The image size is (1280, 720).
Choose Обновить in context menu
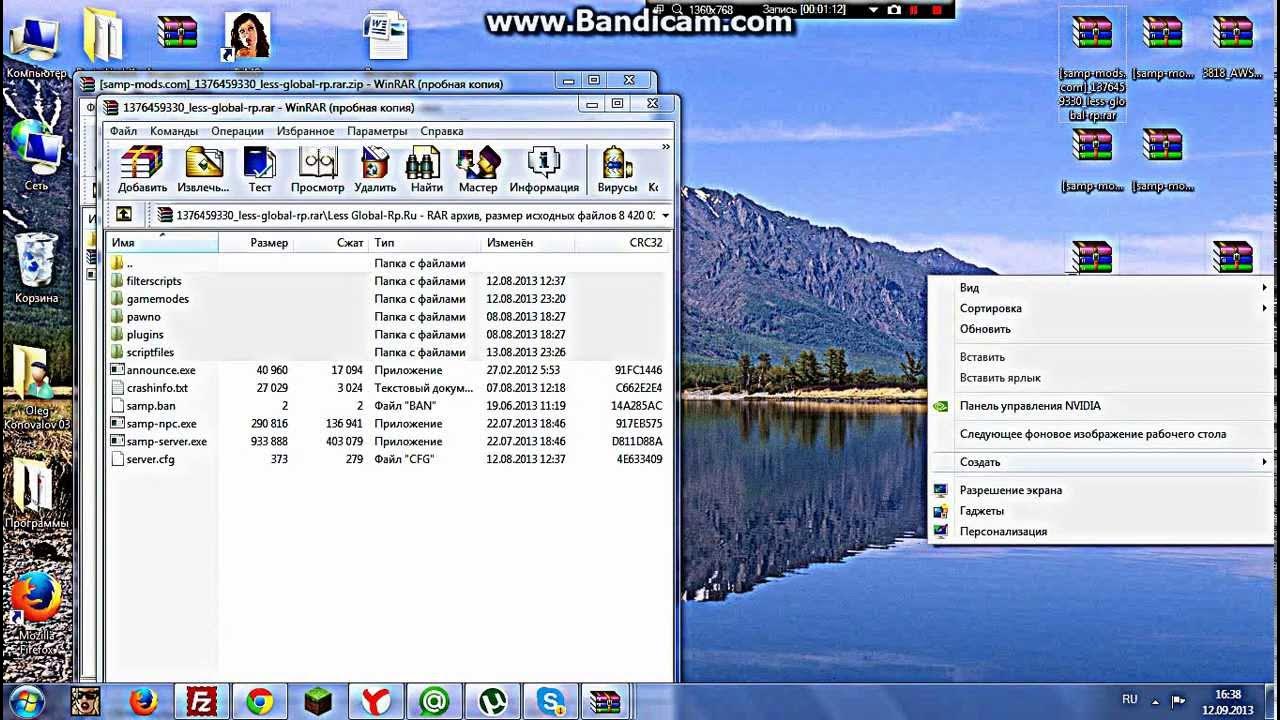(x=1101, y=329)
